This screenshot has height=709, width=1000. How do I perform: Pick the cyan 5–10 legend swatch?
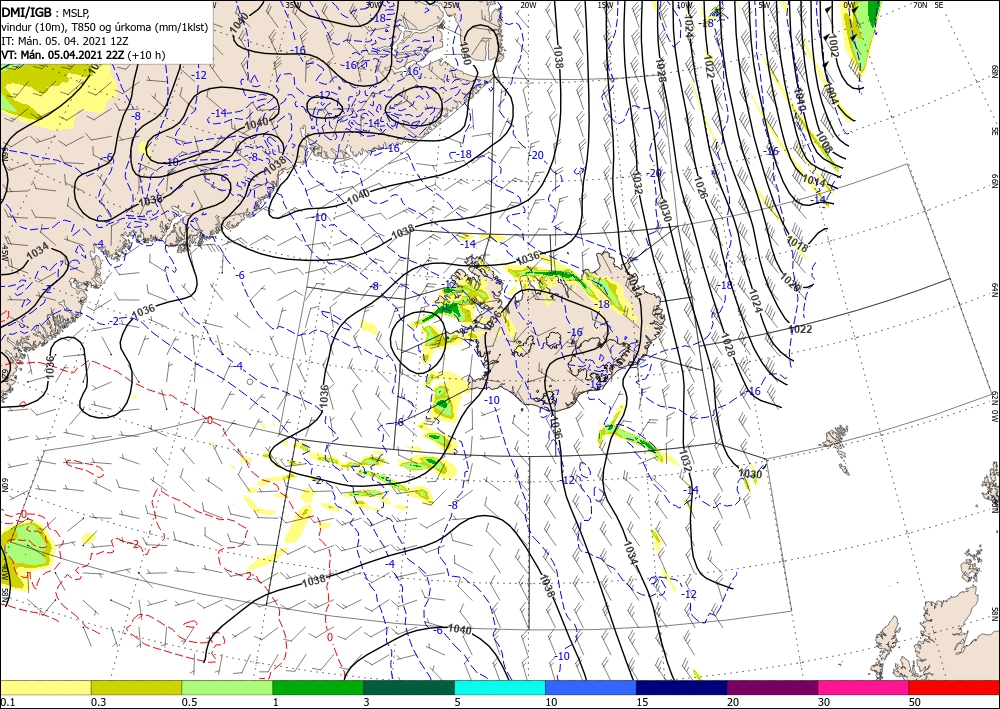point(500,687)
